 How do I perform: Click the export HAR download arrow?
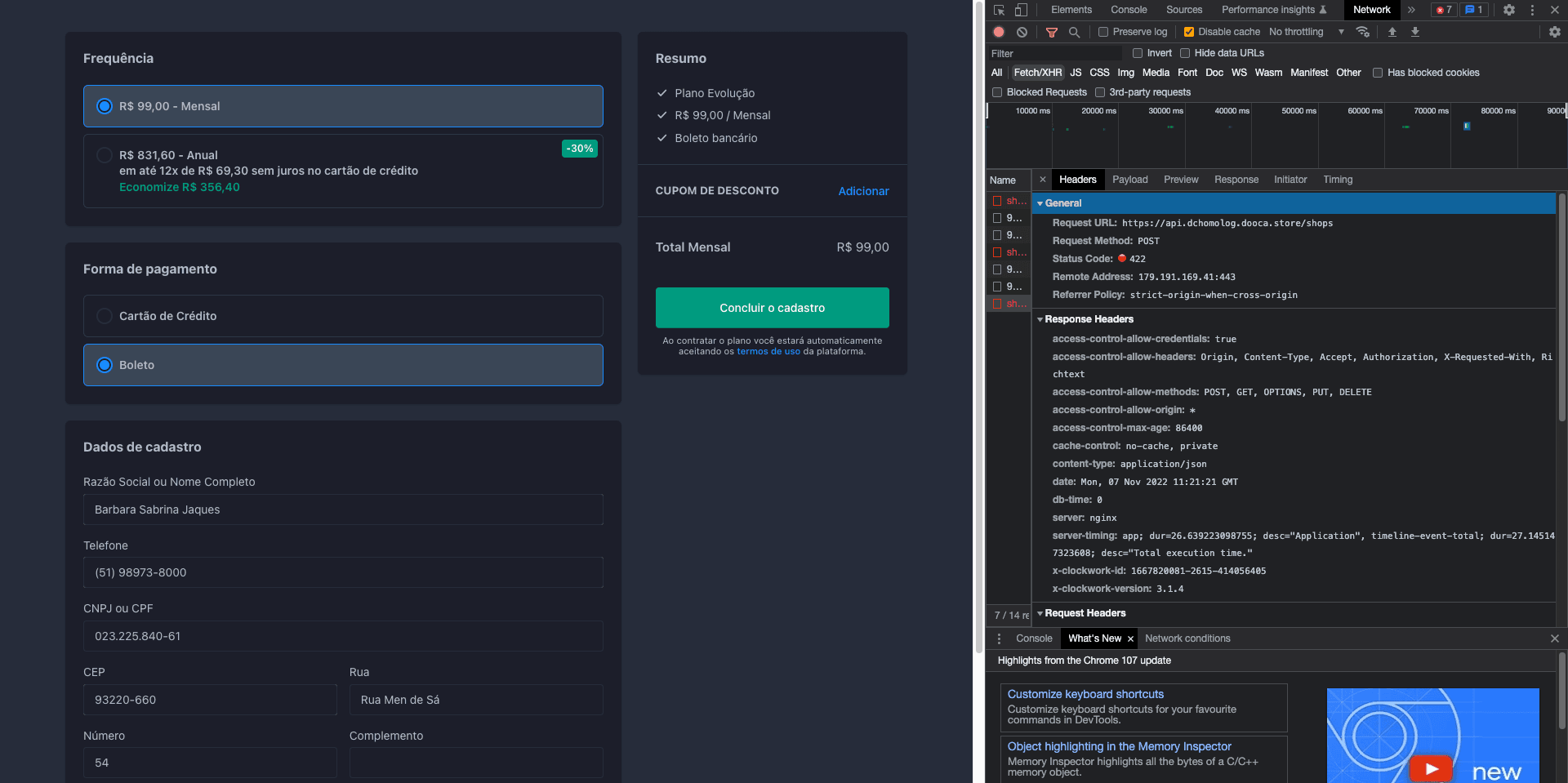pyautogui.click(x=1415, y=32)
